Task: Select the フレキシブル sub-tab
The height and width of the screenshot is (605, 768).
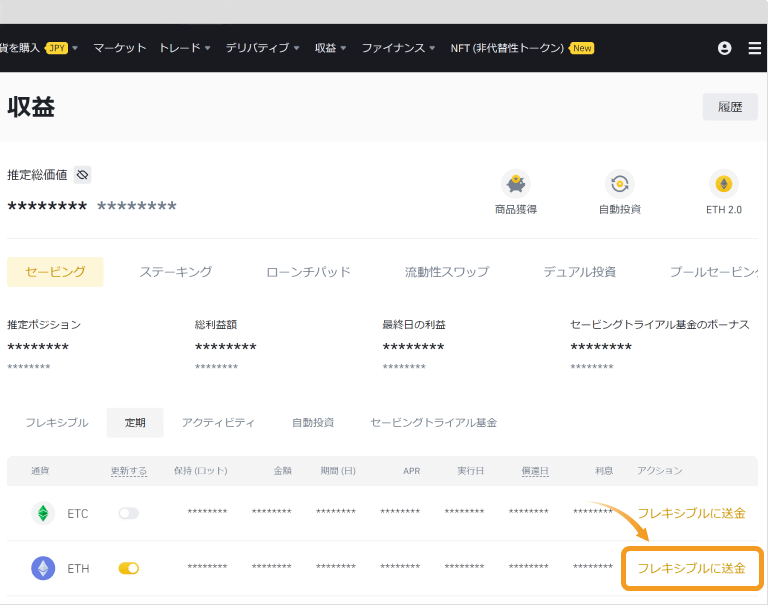Action: click(57, 423)
